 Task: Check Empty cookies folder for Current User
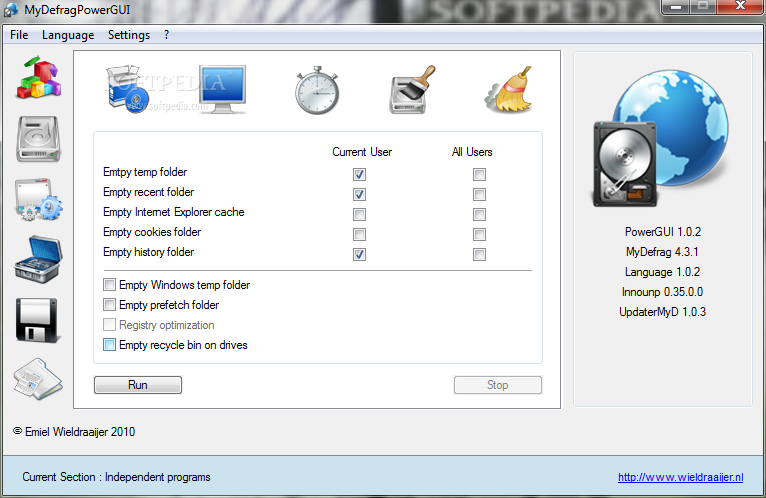[x=360, y=235]
